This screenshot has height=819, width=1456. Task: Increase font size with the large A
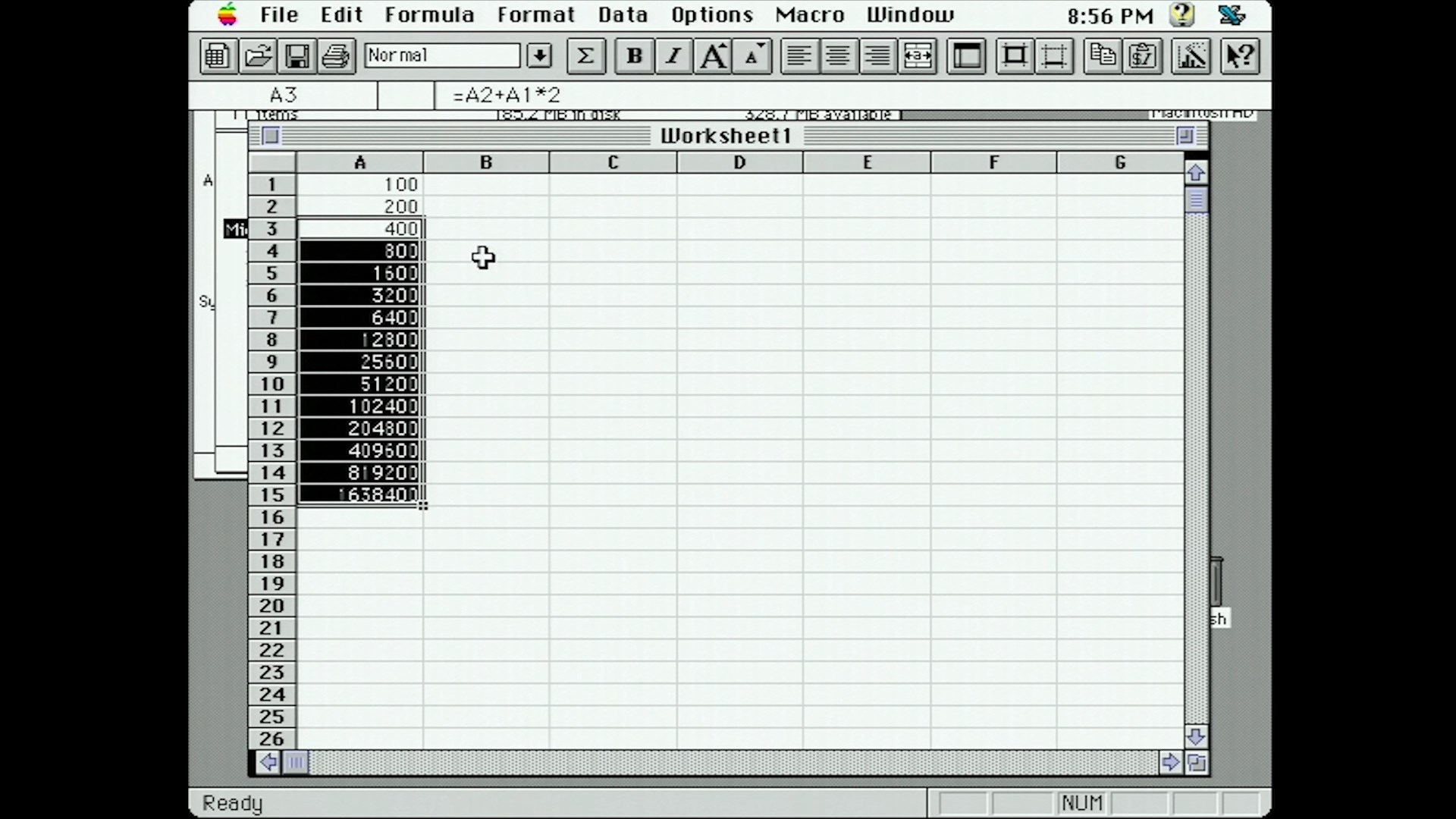point(713,56)
